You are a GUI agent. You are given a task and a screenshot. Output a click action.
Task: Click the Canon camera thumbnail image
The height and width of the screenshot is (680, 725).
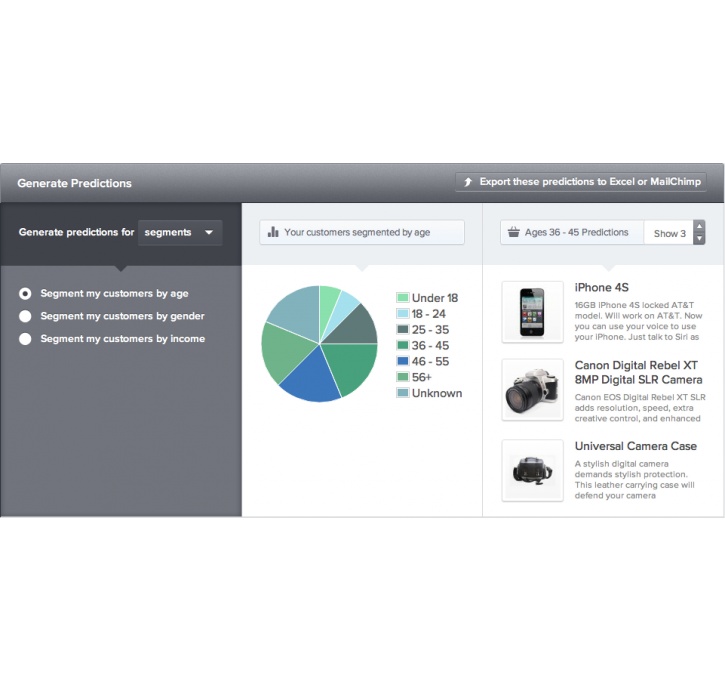click(x=533, y=390)
